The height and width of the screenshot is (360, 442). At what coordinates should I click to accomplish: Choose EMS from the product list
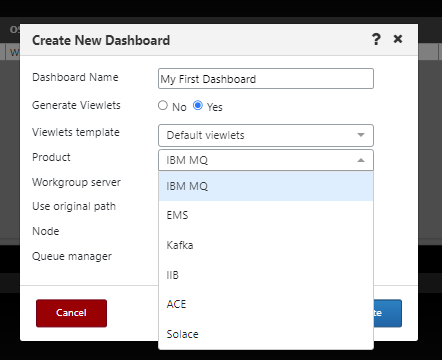(266, 215)
